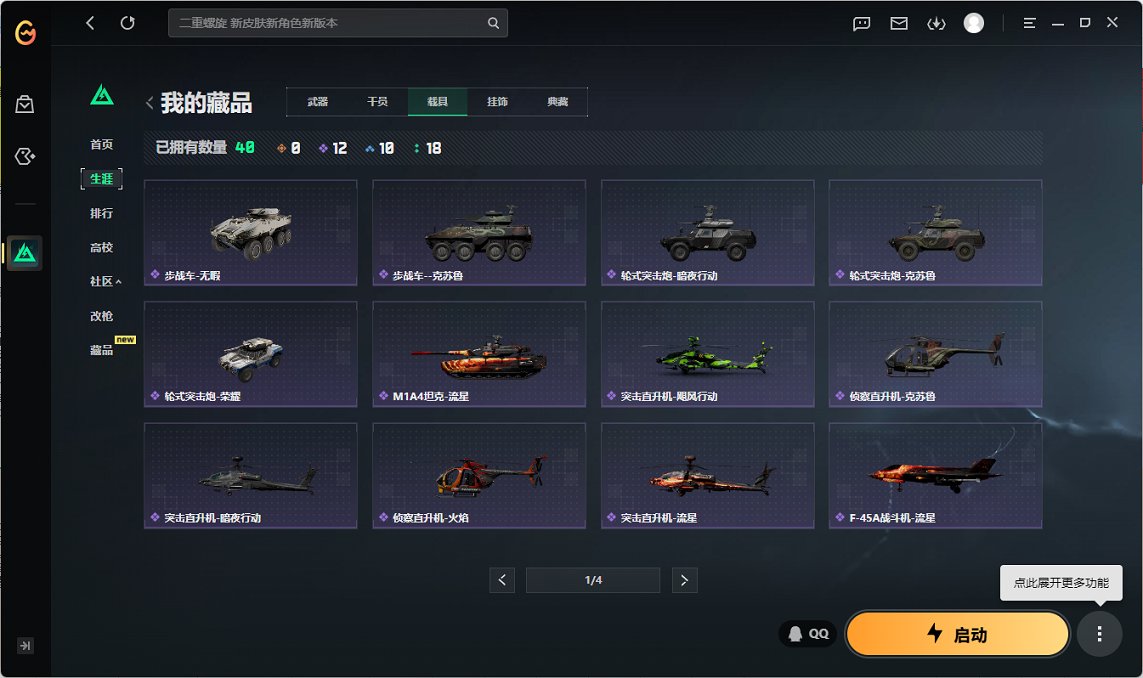This screenshot has width=1143, height=678.
Task: Select the M1A4坦克-流星 vehicle card
Action: 478,354
